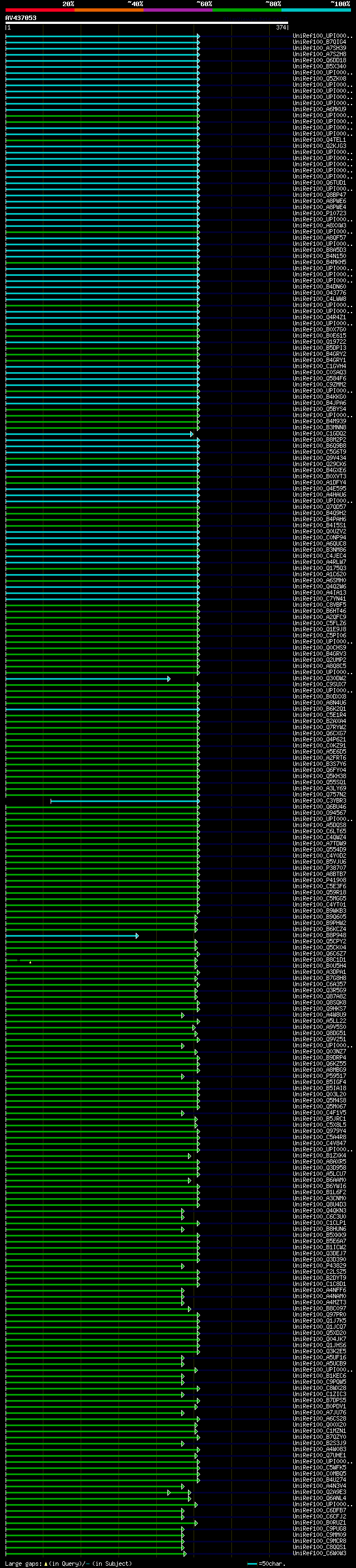Open hit UniRef100_A7S2H8
Image resolution: width=356 pixels, height=1568 pixels.
click(x=319, y=54)
